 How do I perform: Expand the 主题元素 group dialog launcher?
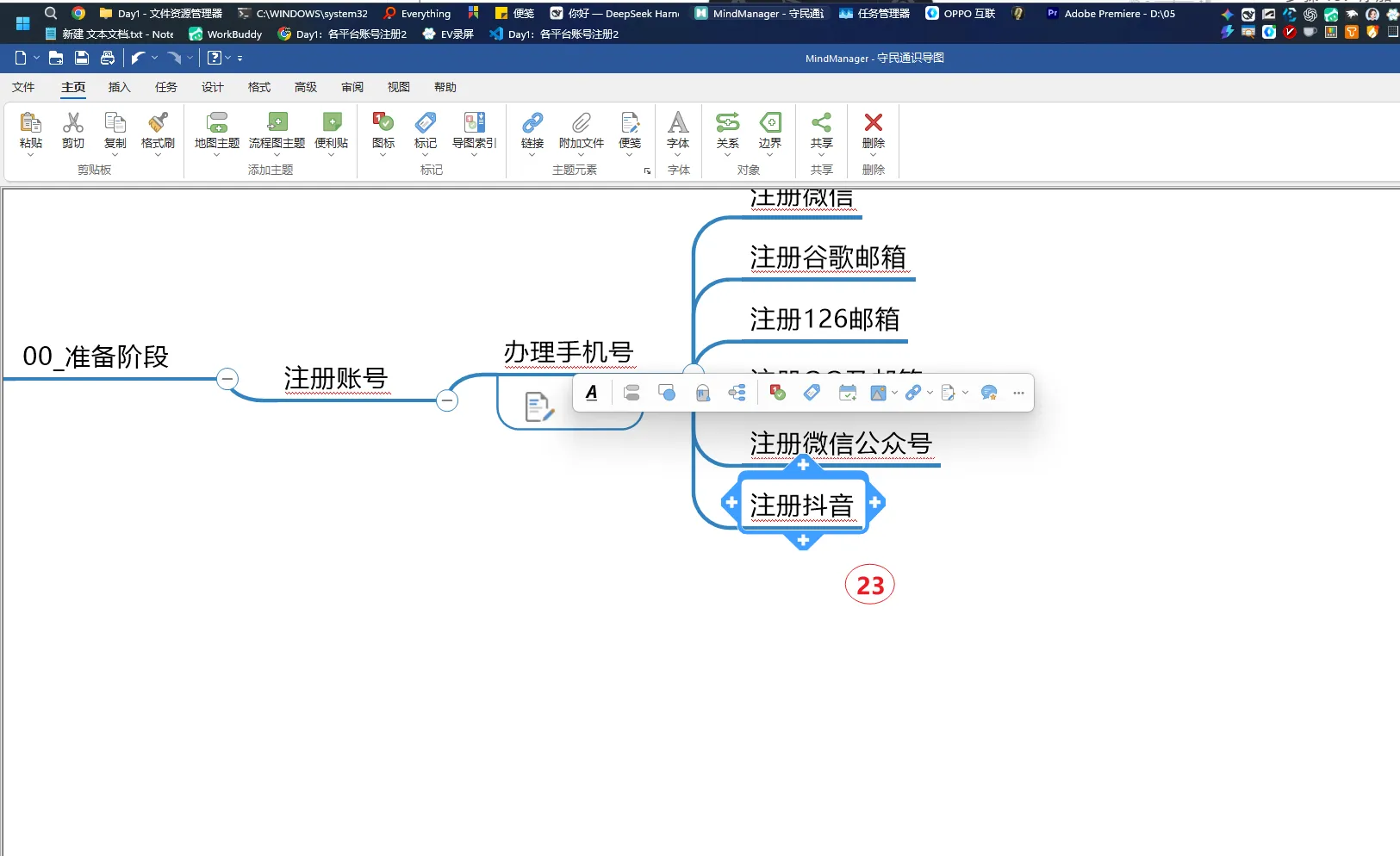pos(647,171)
